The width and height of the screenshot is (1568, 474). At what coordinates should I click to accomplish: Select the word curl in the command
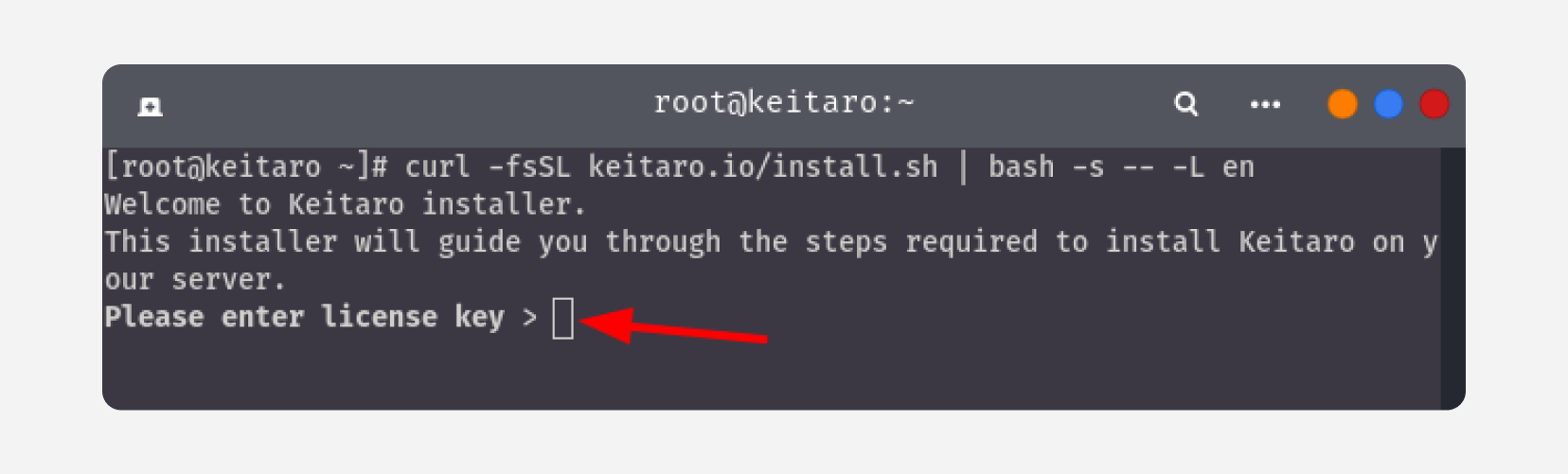click(x=437, y=167)
